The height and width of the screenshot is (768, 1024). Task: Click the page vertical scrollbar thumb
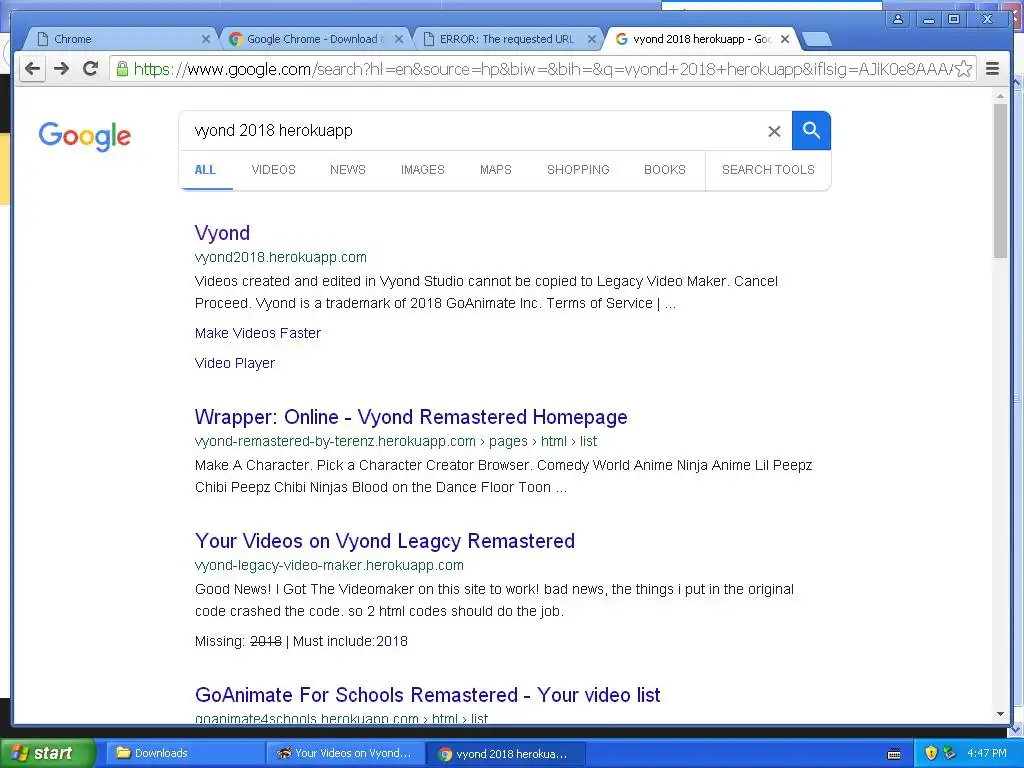[1000, 180]
